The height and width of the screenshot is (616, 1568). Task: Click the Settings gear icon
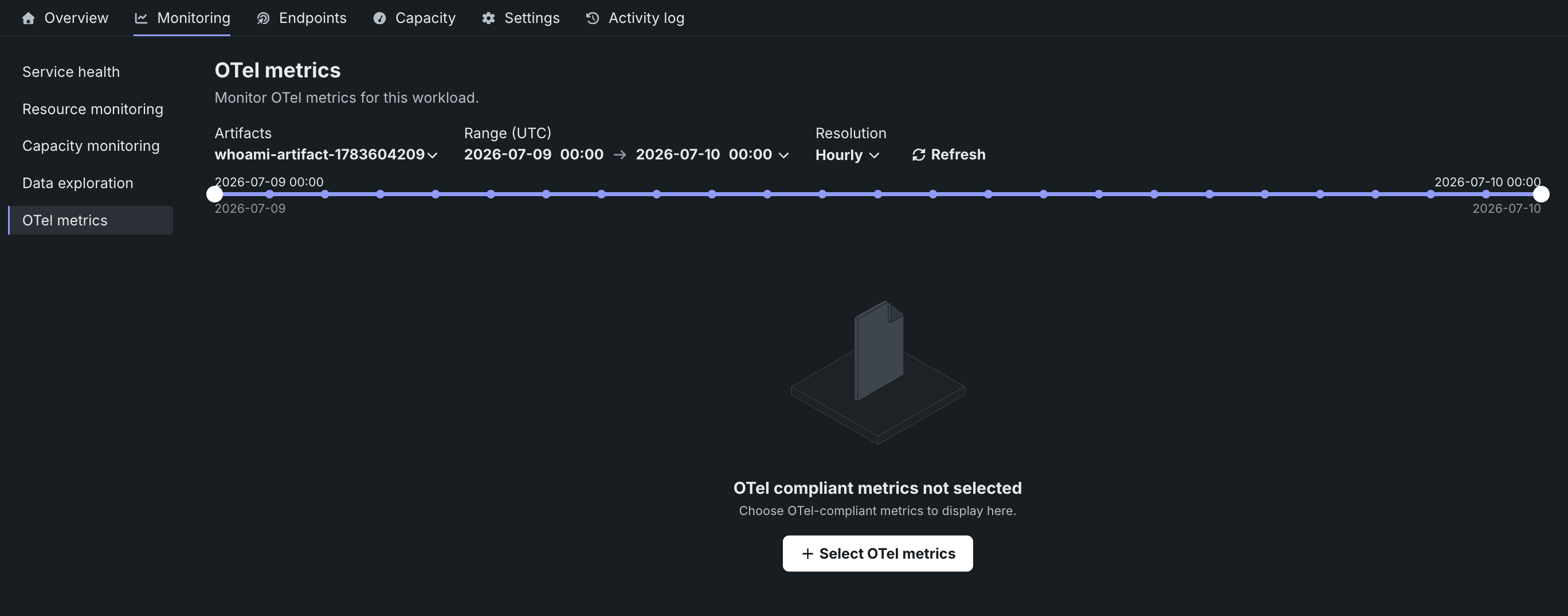pyautogui.click(x=488, y=18)
